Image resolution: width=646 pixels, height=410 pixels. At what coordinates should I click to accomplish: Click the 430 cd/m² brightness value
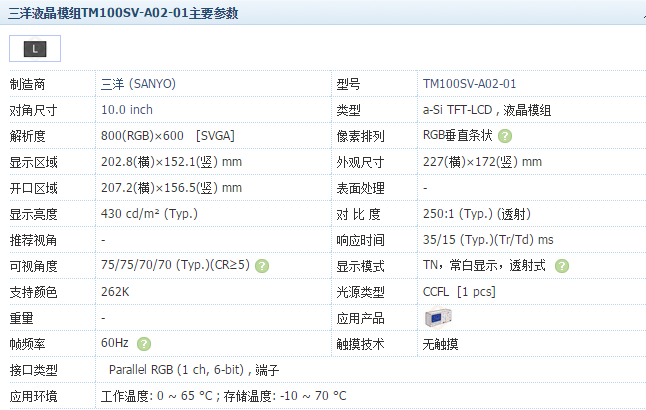pos(149,214)
